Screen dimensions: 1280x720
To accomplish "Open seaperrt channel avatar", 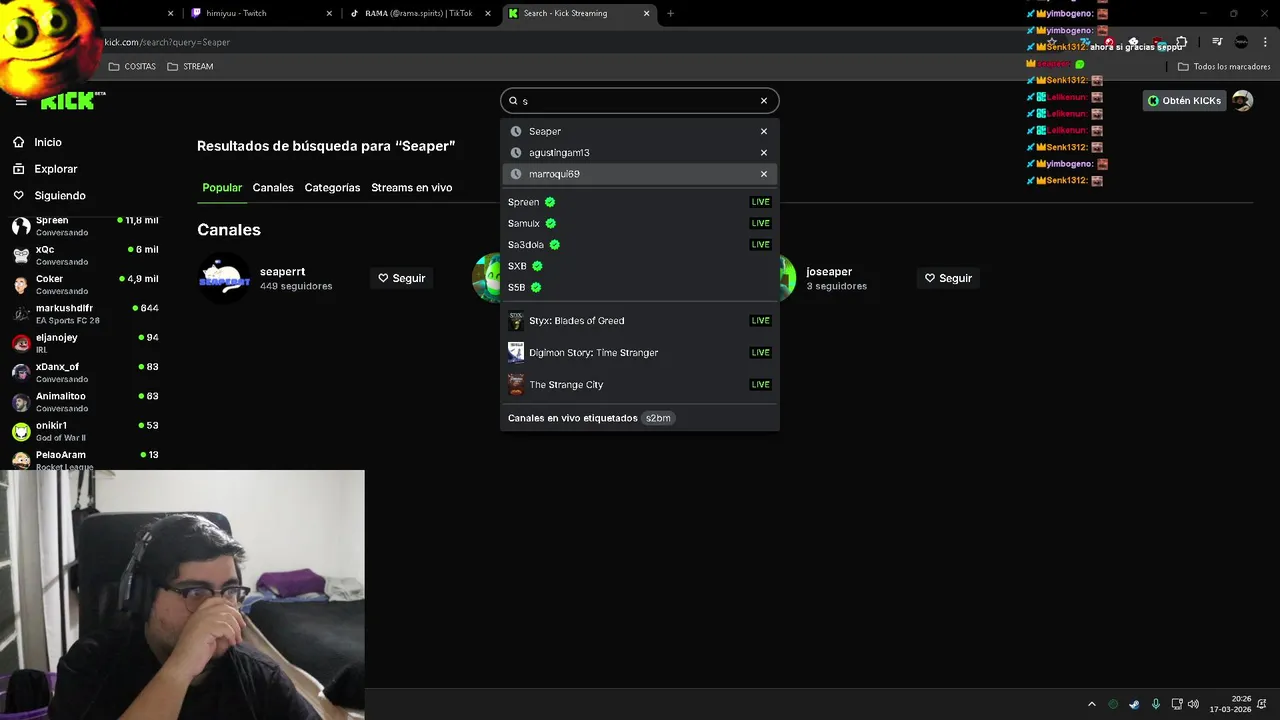I will 224,278.
